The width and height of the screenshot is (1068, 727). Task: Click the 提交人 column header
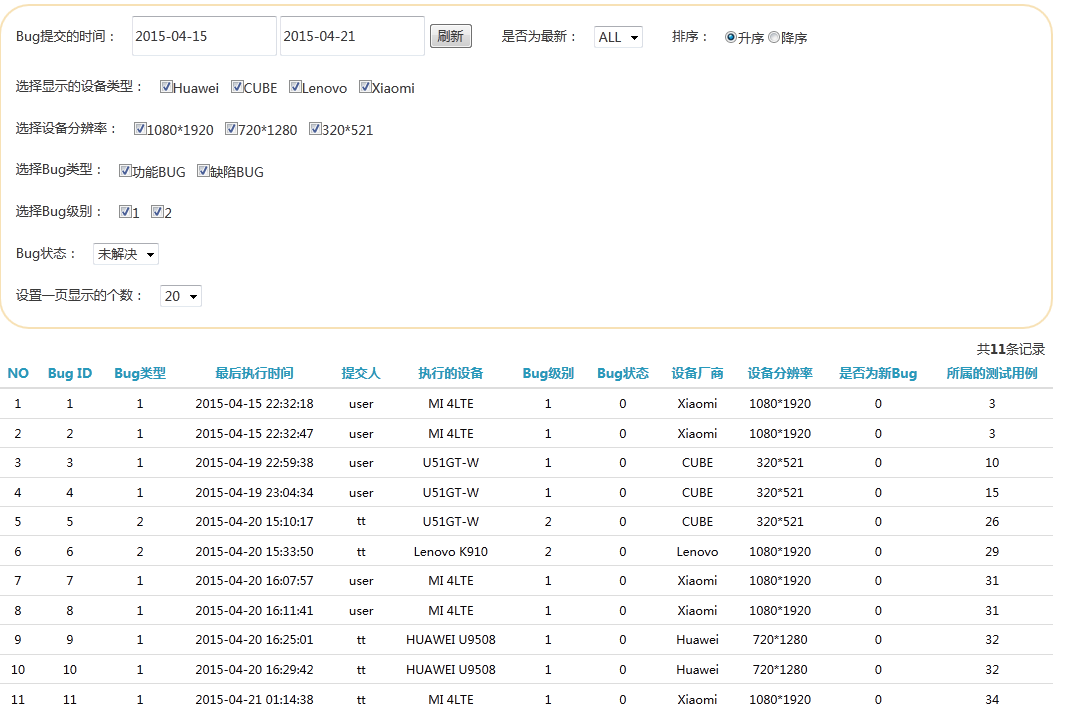click(360, 373)
